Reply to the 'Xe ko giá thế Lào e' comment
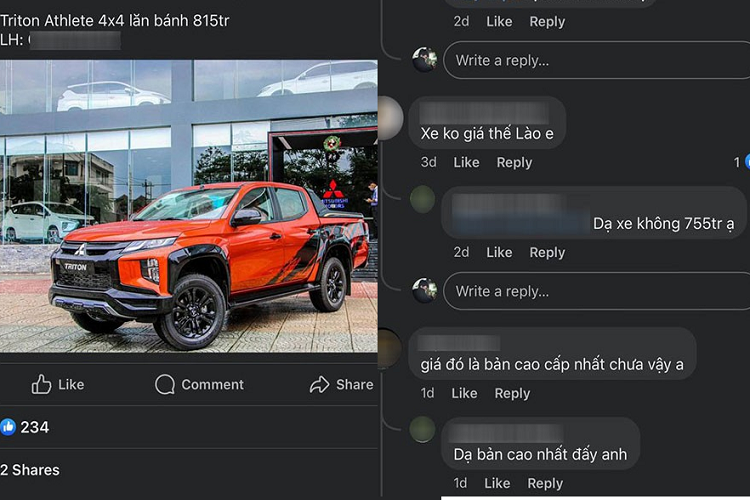This screenshot has height=500, width=750. (x=514, y=162)
